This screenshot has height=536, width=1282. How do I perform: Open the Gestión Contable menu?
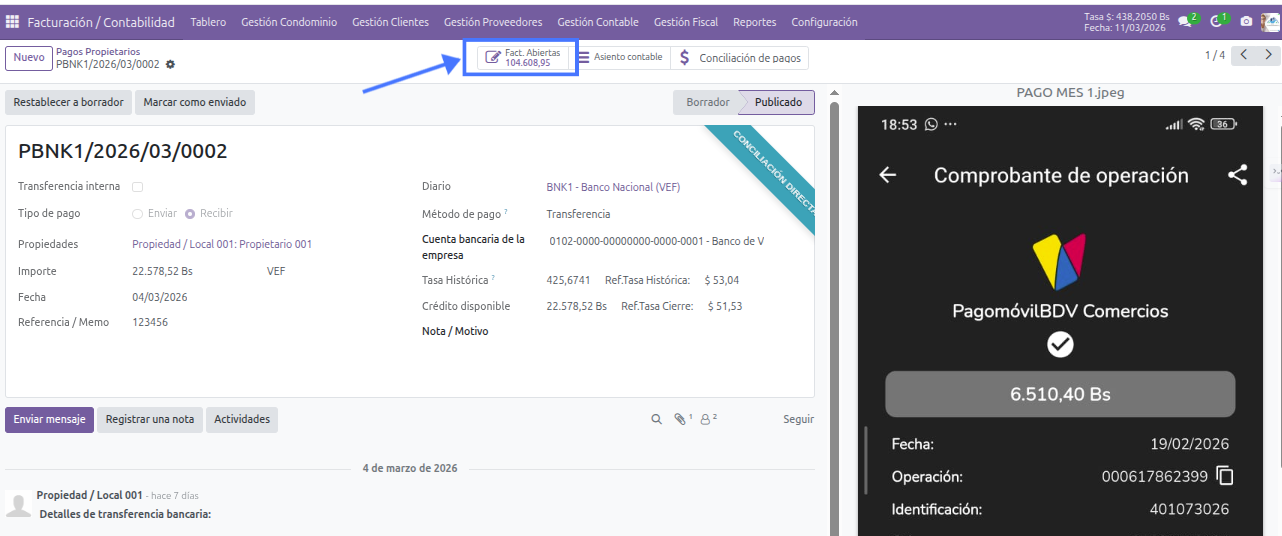coord(597,22)
